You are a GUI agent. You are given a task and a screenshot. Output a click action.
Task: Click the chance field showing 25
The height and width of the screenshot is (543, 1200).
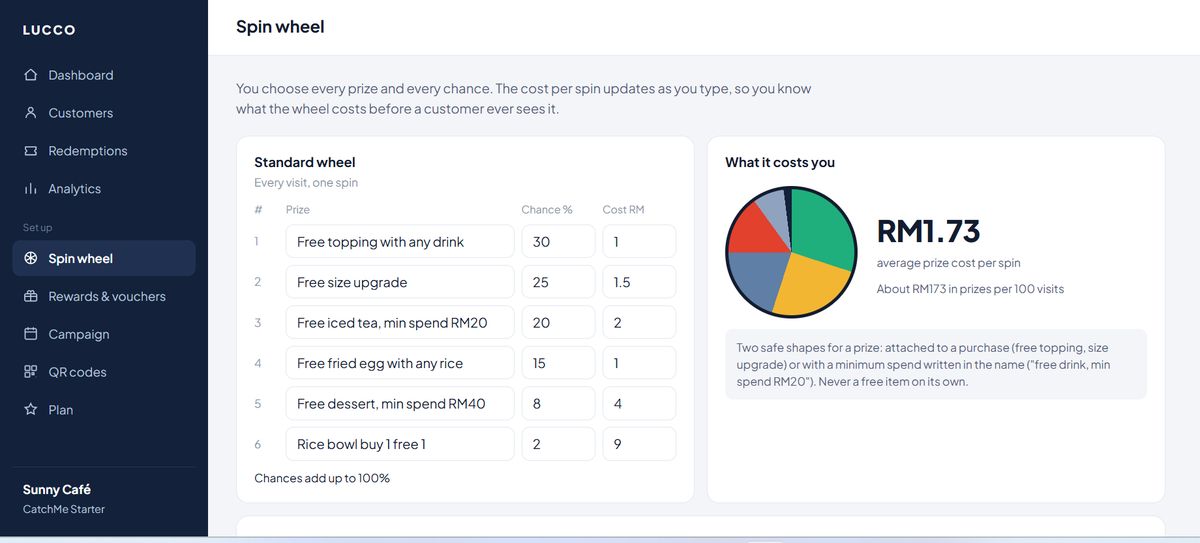click(558, 282)
